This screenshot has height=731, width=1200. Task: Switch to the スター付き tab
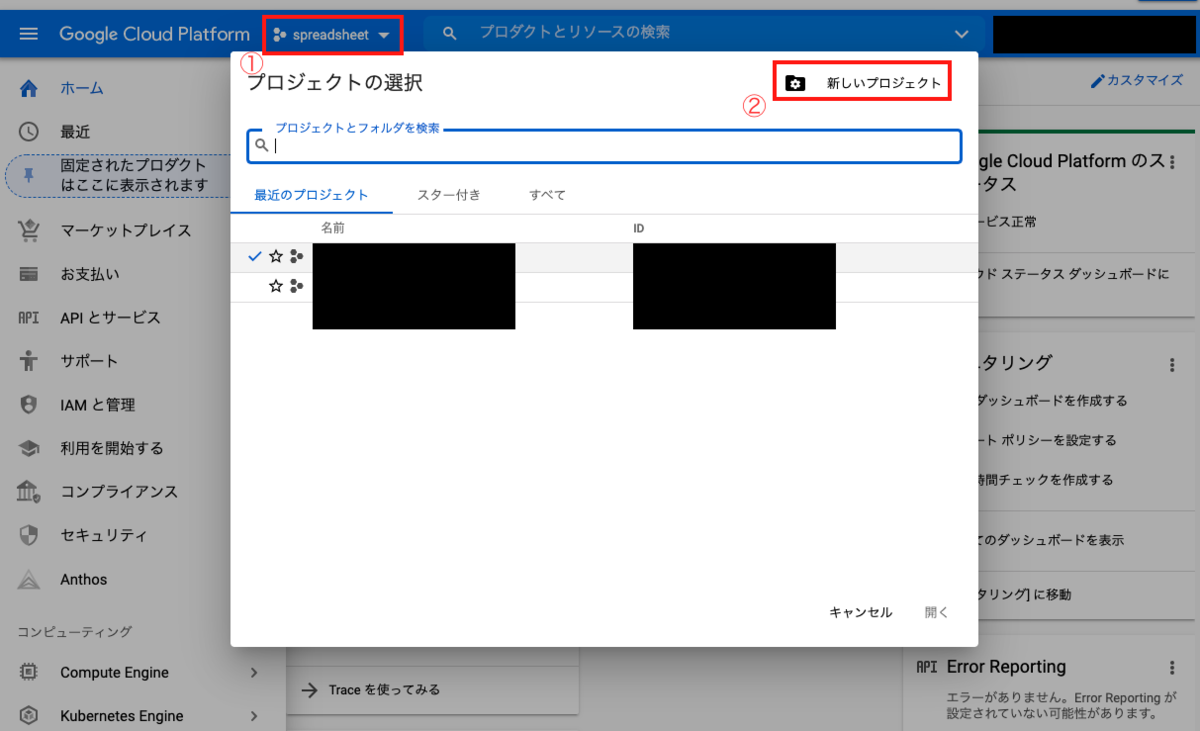coord(449,195)
